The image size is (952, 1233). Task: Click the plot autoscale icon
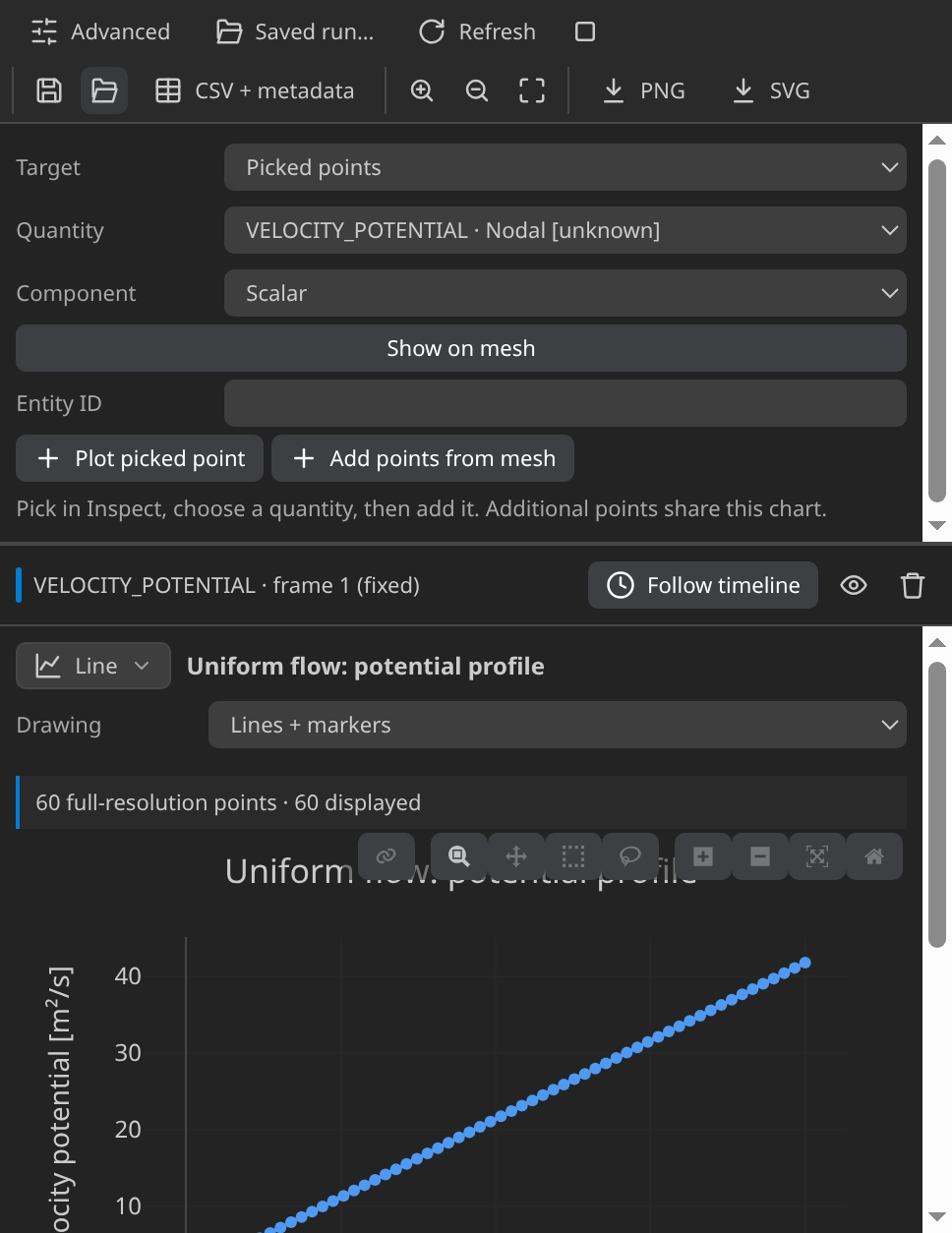(x=817, y=856)
